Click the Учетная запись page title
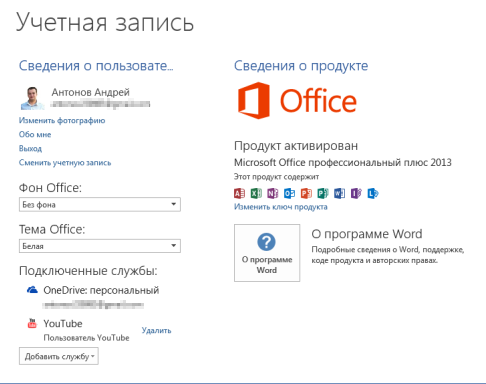 pyautogui.click(x=105, y=22)
